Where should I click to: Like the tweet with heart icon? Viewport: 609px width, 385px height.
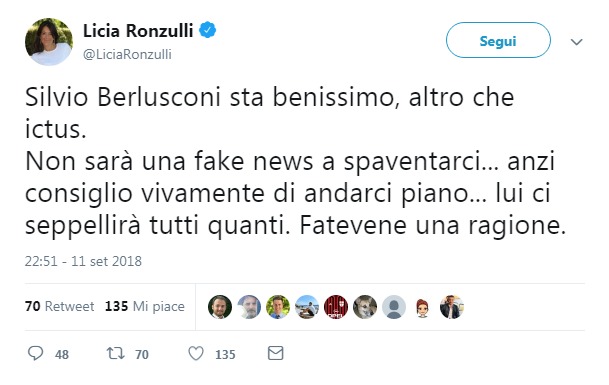coord(196,354)
